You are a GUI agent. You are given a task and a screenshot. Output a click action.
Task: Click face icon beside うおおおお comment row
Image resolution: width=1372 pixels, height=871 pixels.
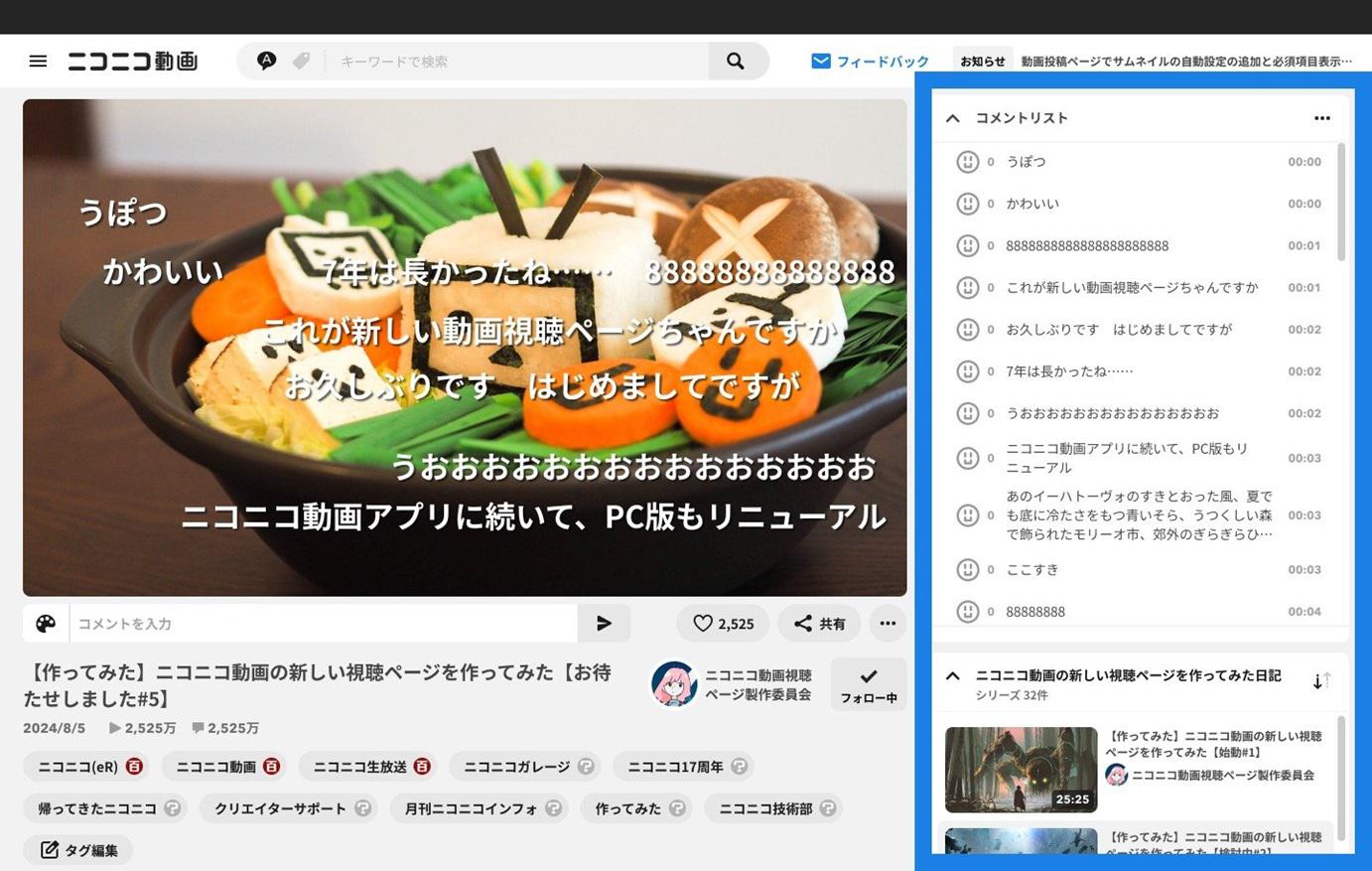967,413
